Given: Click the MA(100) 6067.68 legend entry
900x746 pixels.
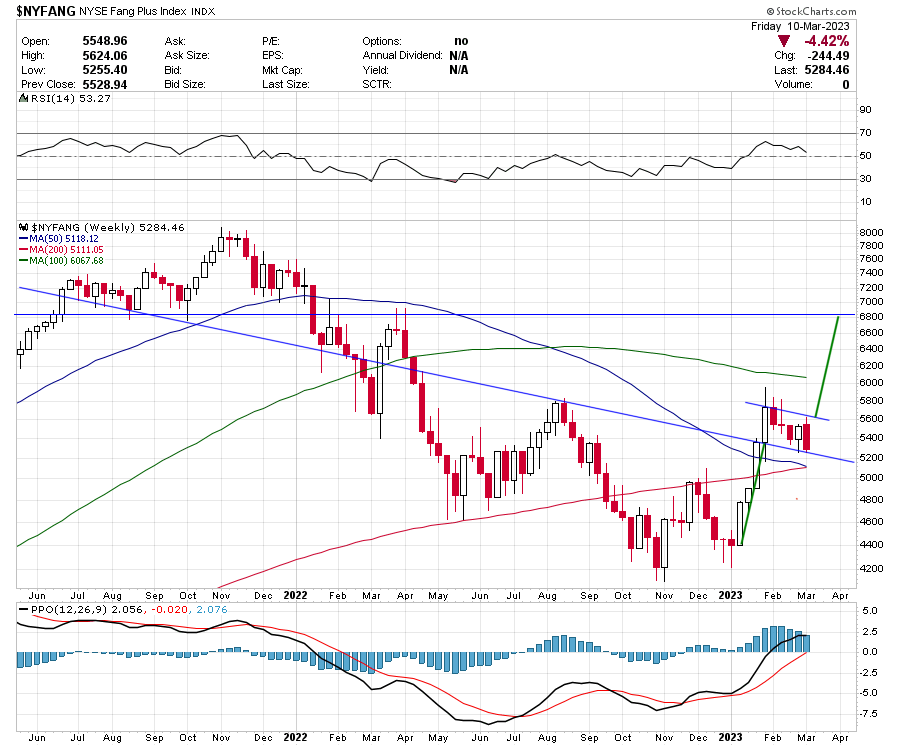Looking at the screenshot, I should (x=61, y=261).
